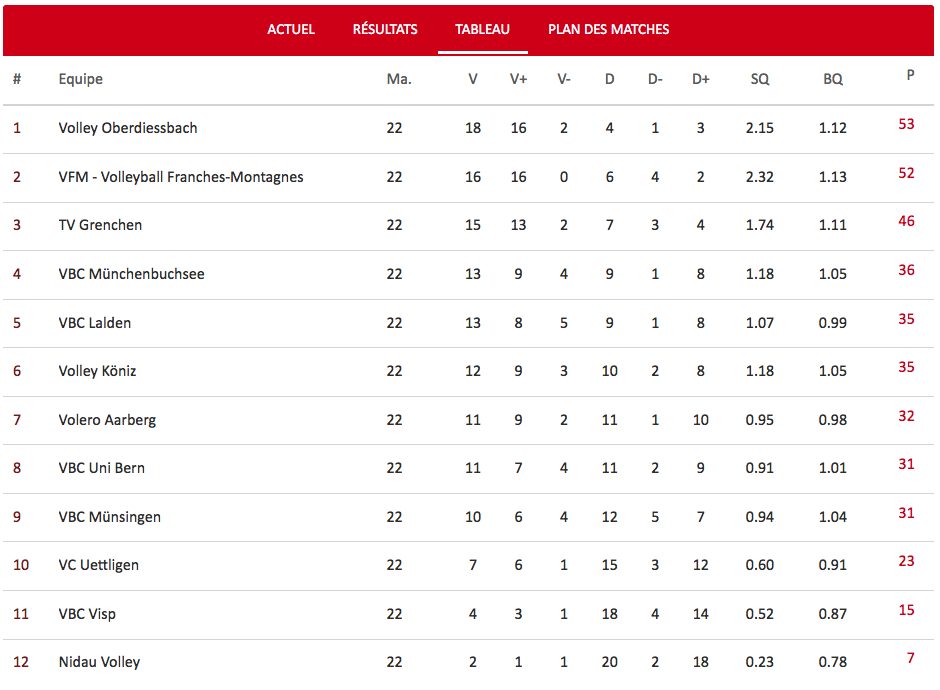The image size is (940, 690).
Task: Select the TABLEAU tab
Action: point(483,29)
